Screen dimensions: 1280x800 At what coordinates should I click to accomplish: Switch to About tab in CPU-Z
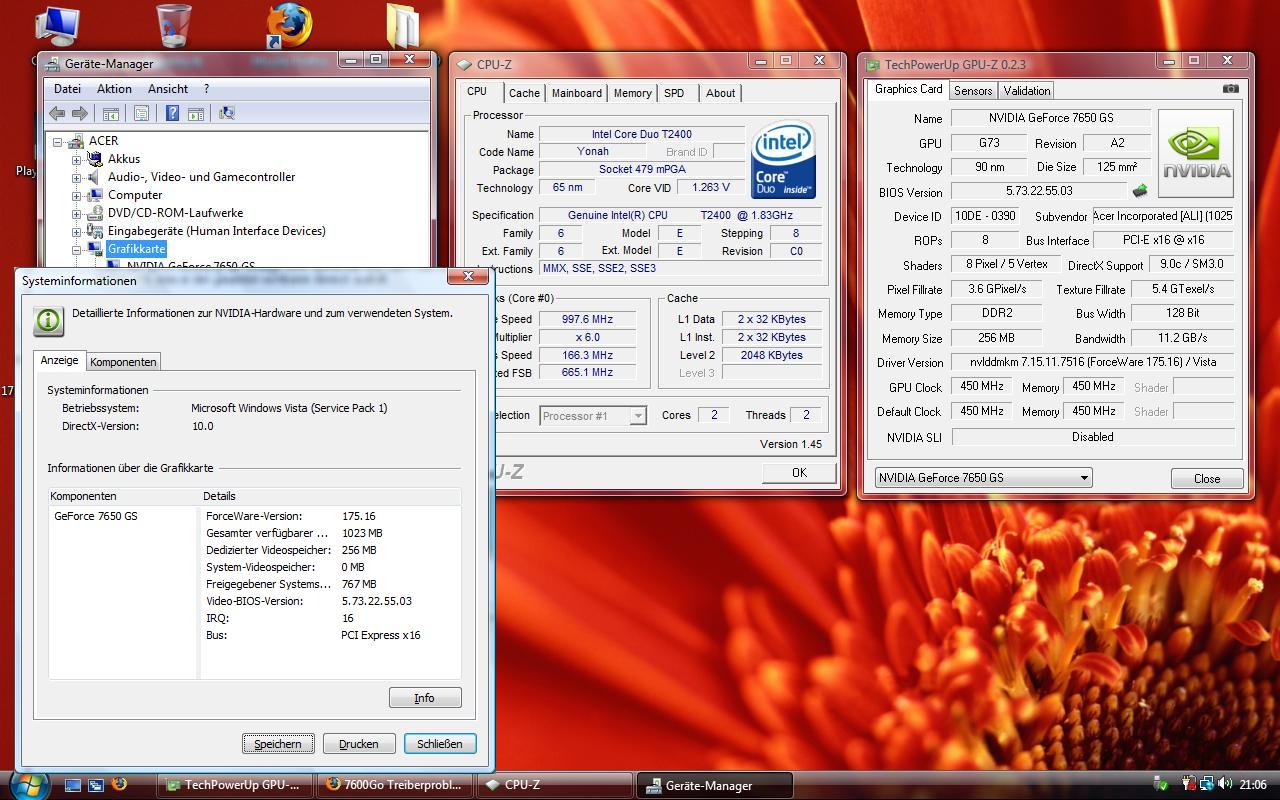click(720, 93)
